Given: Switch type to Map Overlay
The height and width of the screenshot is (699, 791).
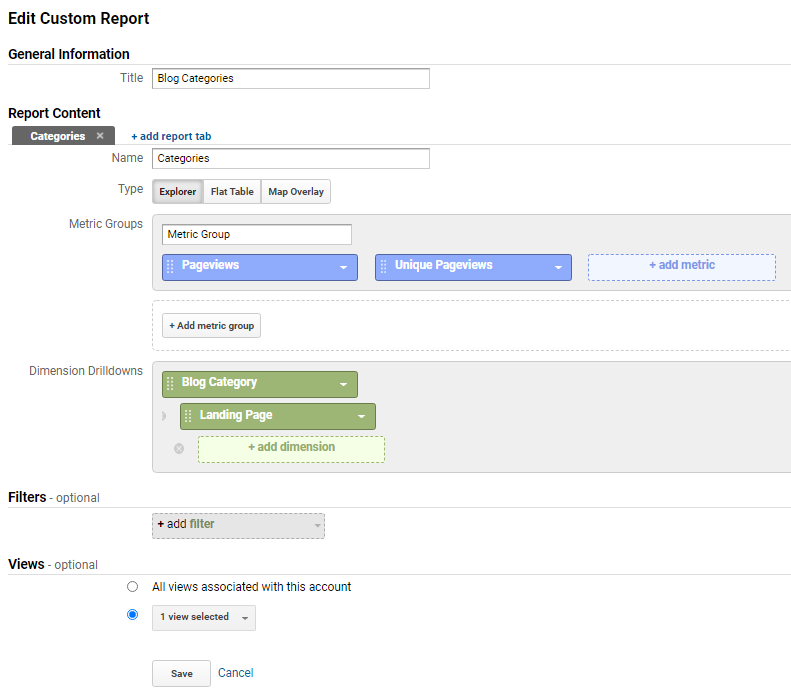Looking at the screenshot, I should click(296, 192).
